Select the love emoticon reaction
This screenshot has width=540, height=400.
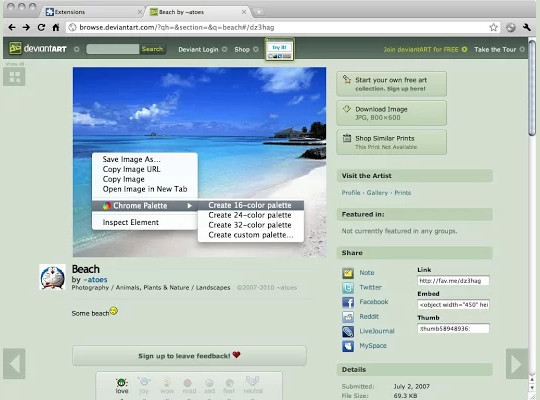coord(122,386)
